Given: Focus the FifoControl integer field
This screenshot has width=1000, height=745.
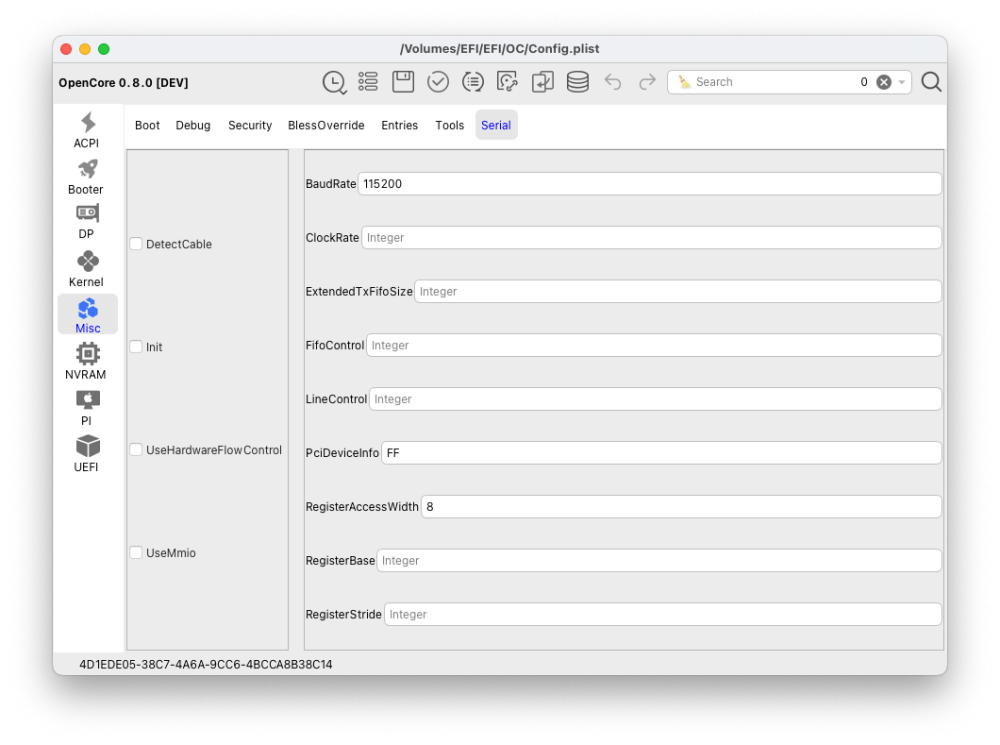Looking at the screenshot, I should 654,345.
